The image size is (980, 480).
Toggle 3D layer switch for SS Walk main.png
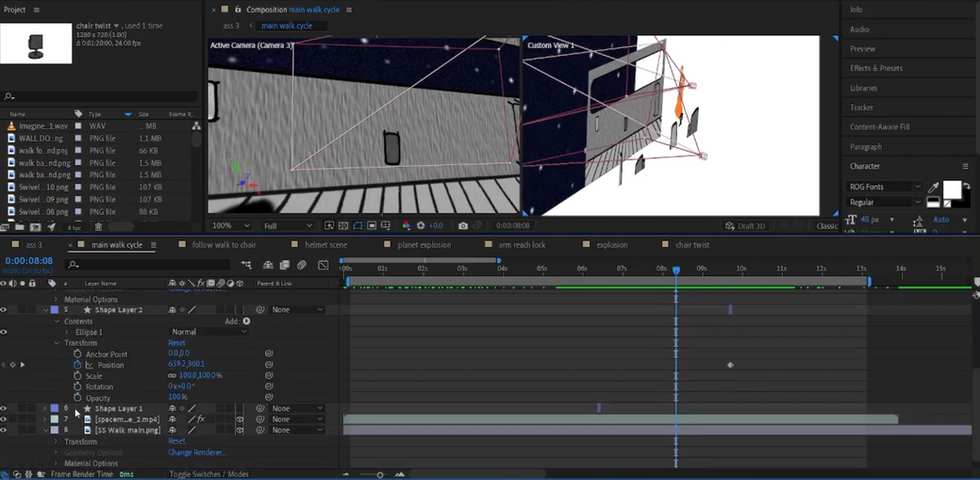point(239,430)
